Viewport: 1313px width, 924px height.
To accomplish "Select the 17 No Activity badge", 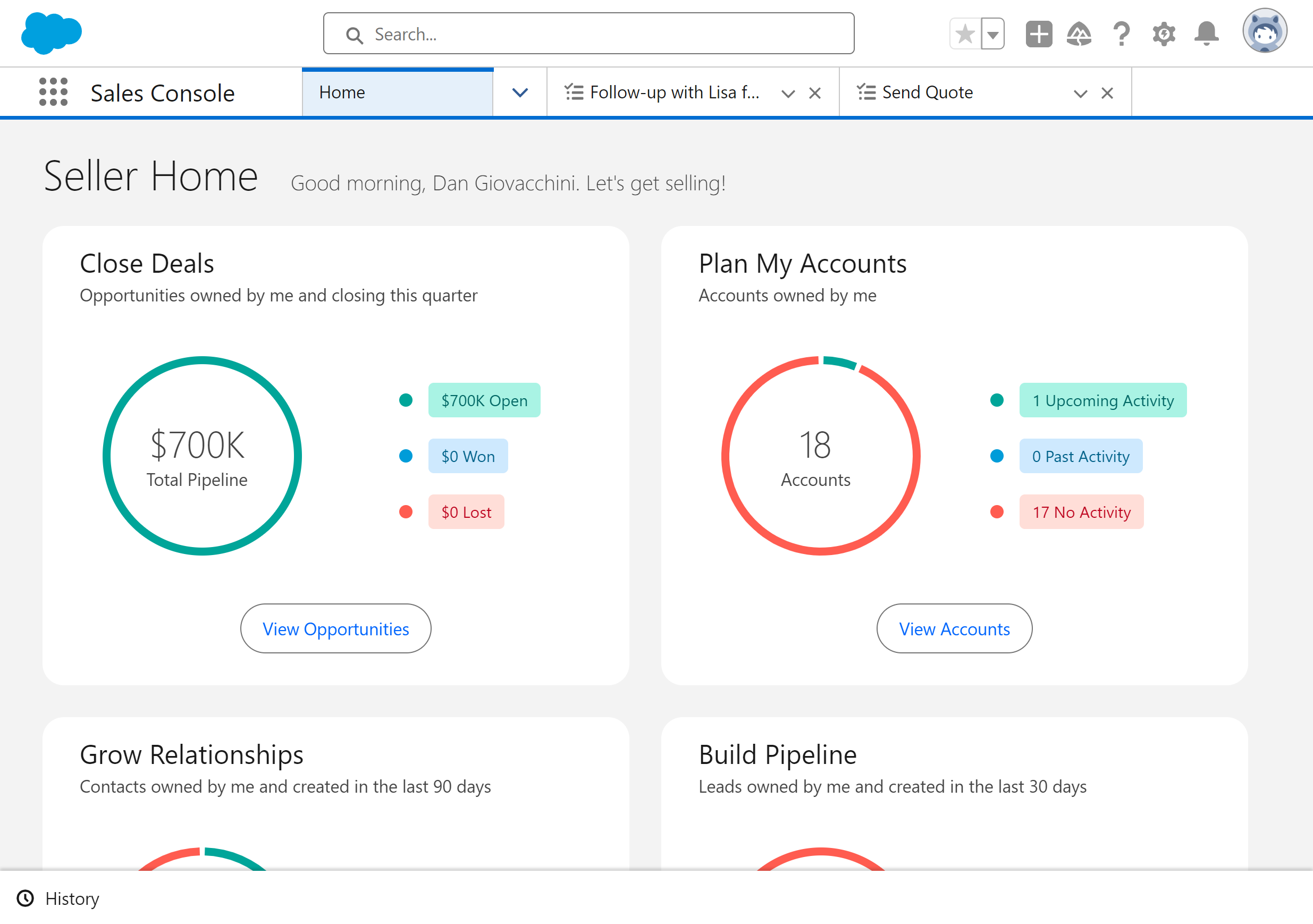I will point(1081,512).
